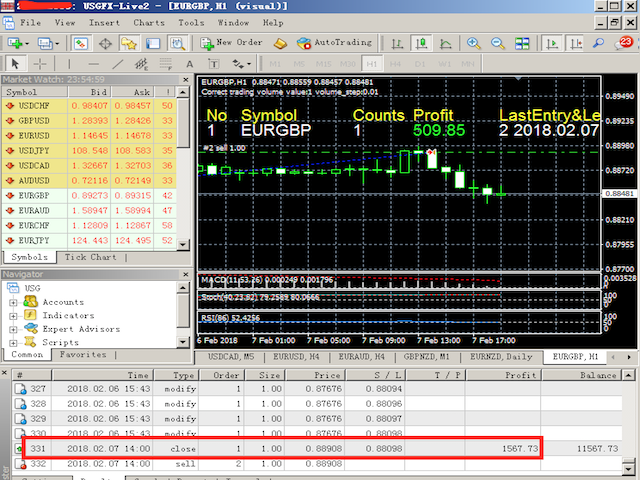The image size is (640, 480).
Task: Select the equidistant channel tool
Action: (x=141, y=64)
